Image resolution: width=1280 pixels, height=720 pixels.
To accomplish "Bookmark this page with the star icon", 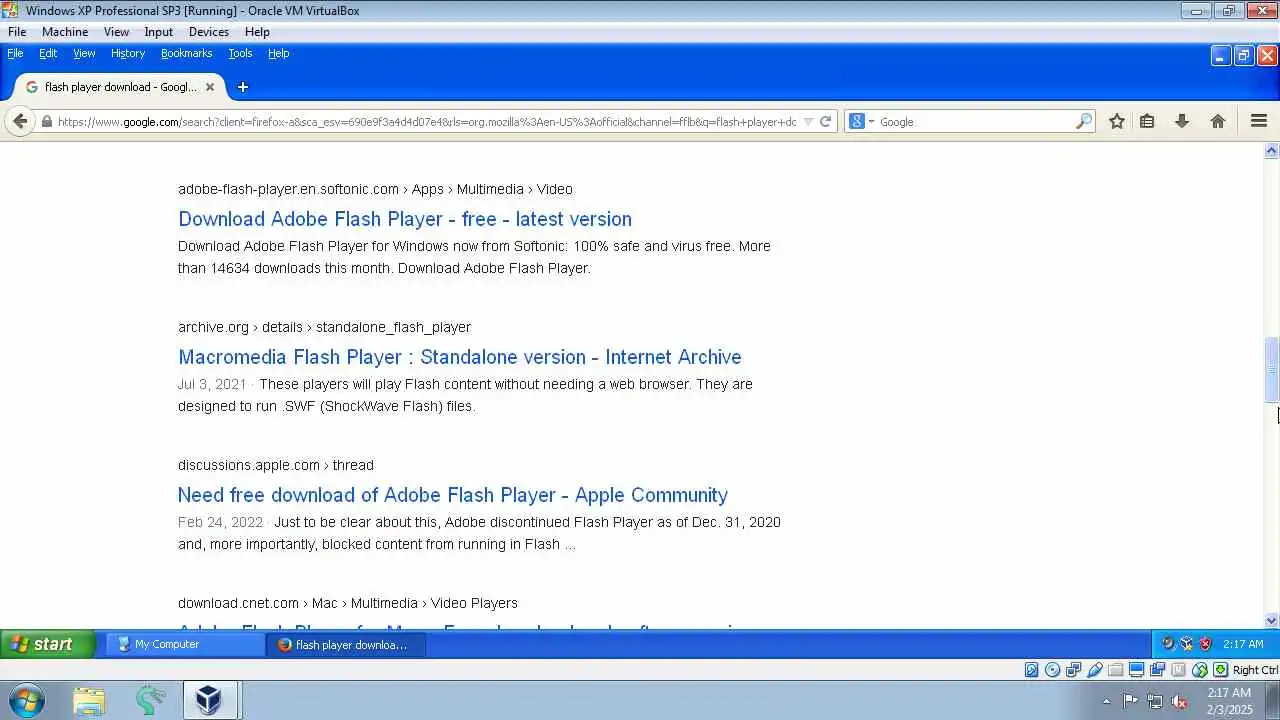I will pos(1117,121).
